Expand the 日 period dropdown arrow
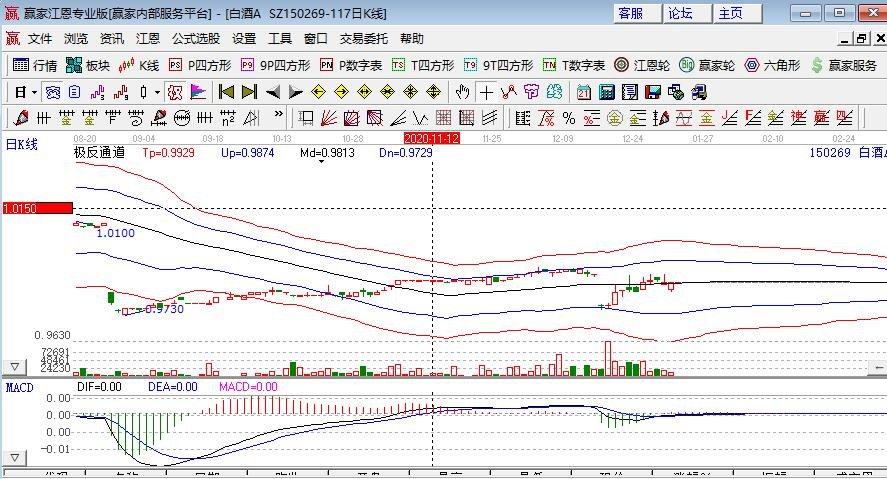This screenshot has height=479, width=887. (35, 92)
